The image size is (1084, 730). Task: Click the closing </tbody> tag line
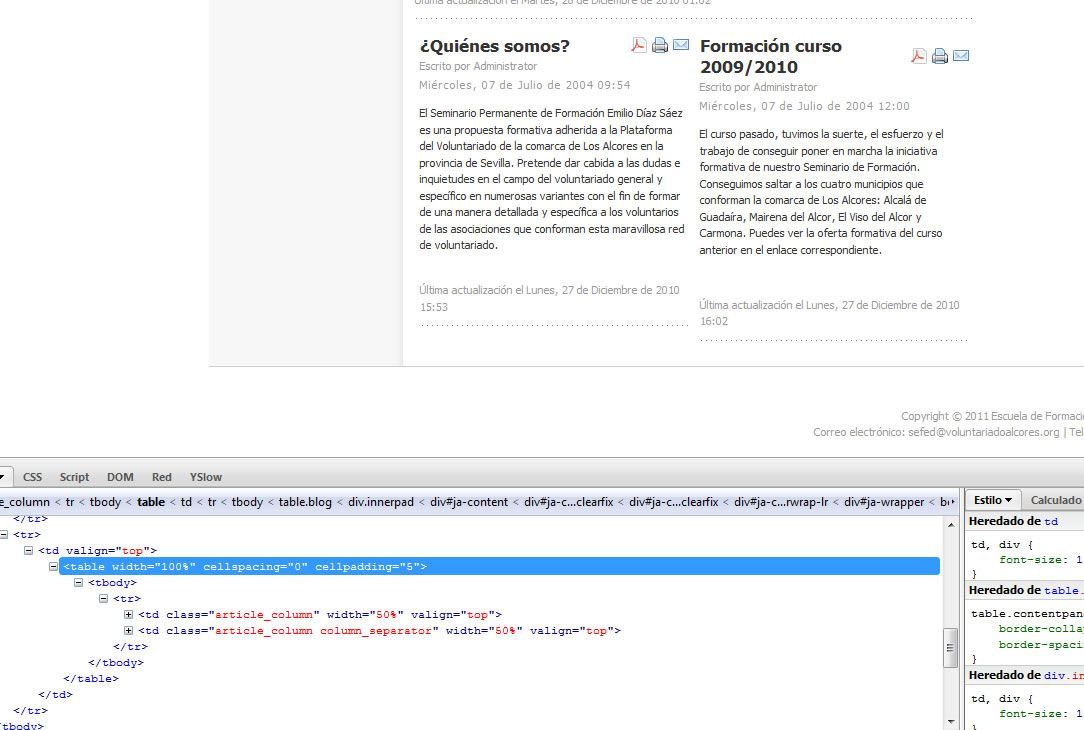click(115, 662)
